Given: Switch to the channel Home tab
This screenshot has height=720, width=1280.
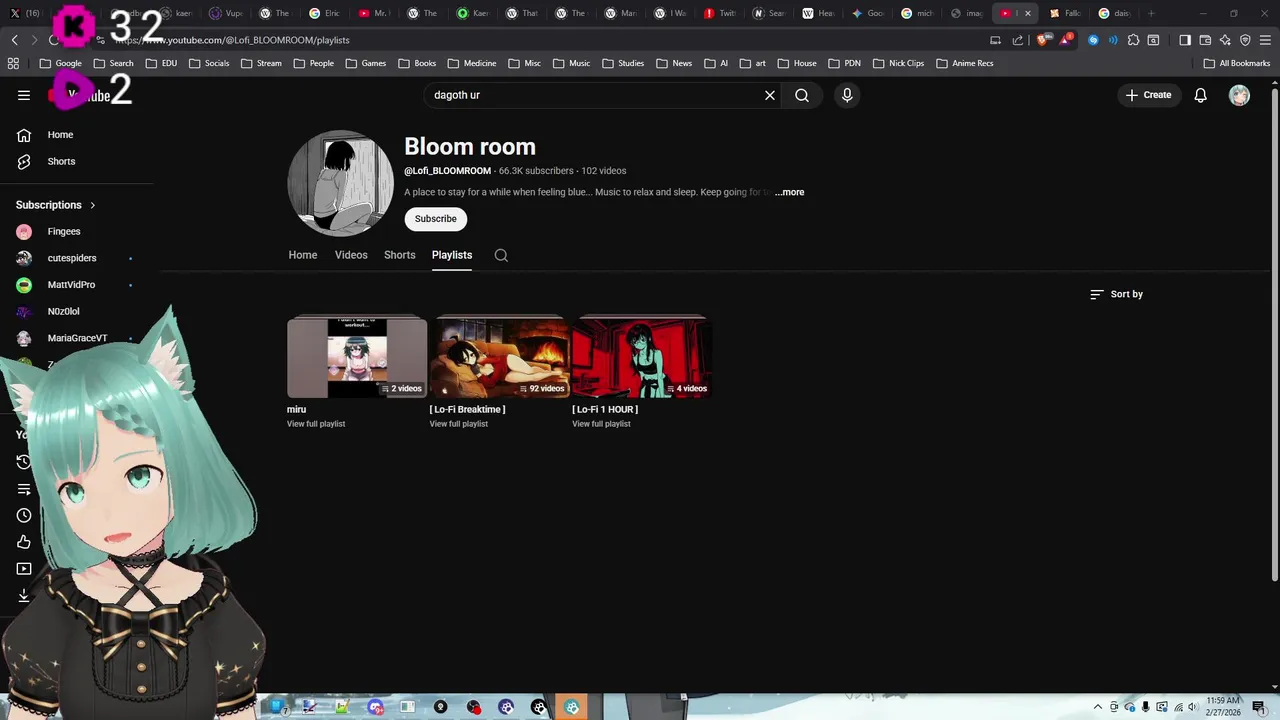Looking at the screenshot, I should [x=303, y=255].
